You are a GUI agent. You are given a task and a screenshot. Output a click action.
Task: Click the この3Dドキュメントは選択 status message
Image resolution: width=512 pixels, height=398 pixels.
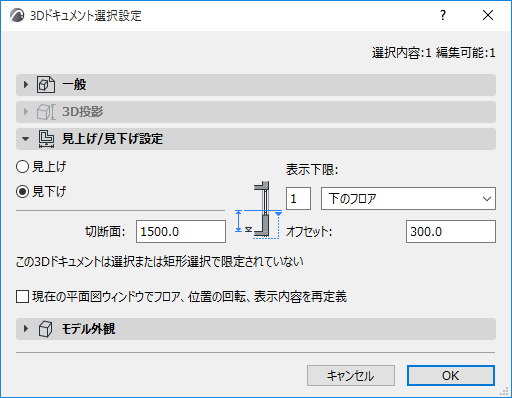[159, 262]
